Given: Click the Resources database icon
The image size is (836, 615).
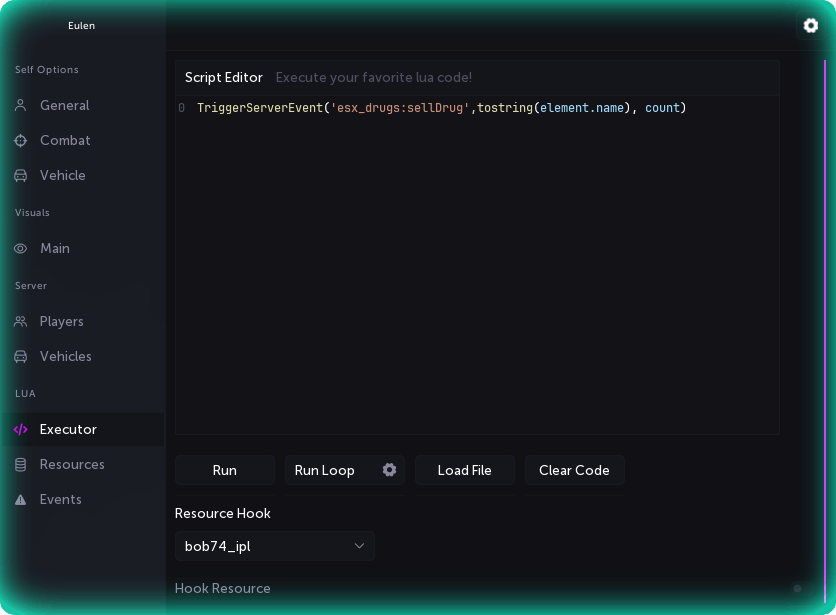Looking at the screenshot, I should click(x=21, y=465).
